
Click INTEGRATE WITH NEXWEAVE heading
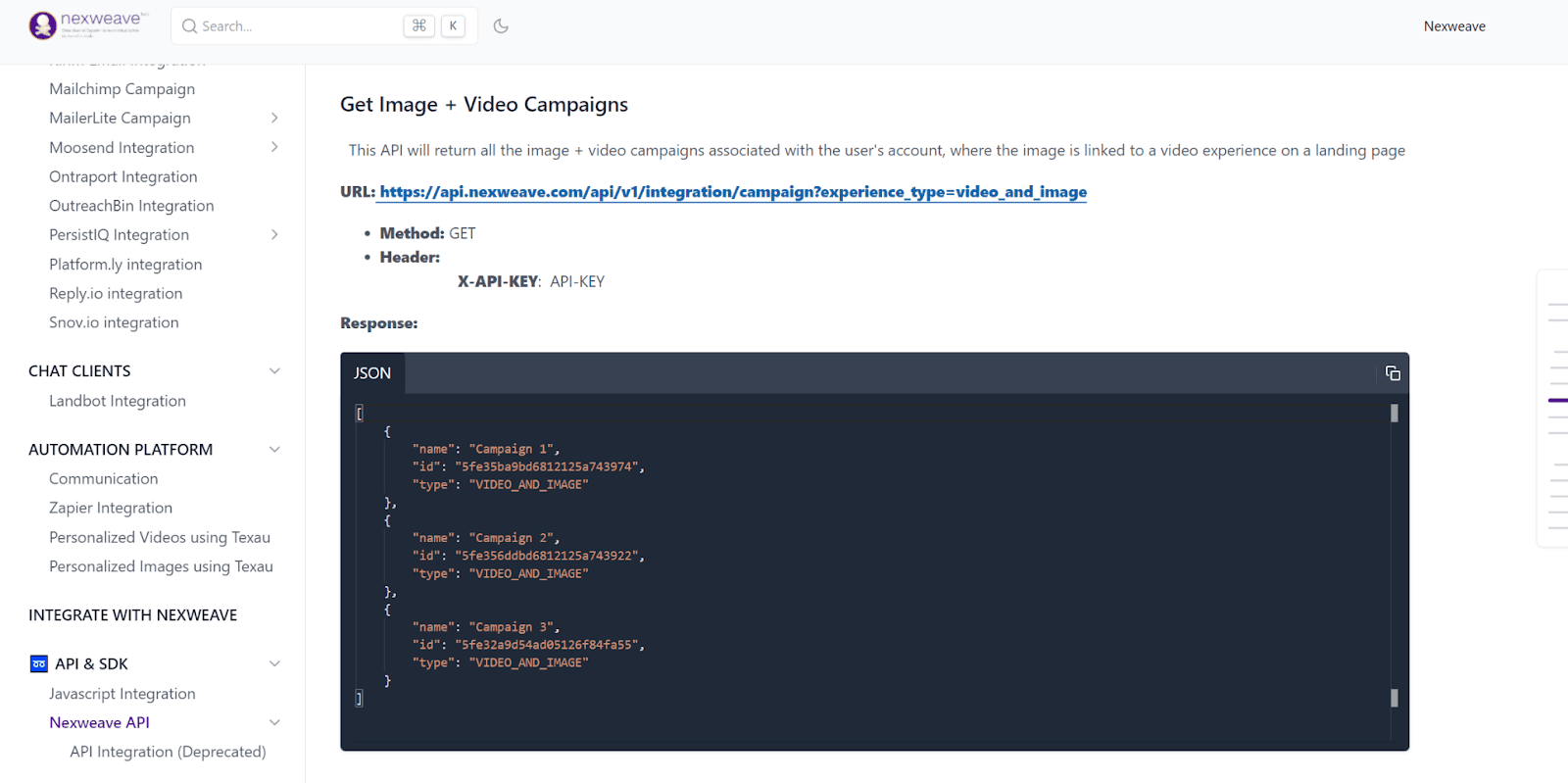tap(132, 615)
